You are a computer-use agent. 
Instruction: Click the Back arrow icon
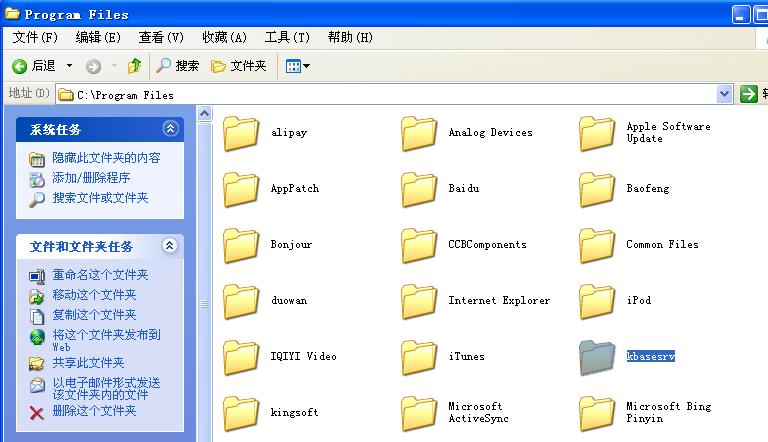(x=20, y=66)
